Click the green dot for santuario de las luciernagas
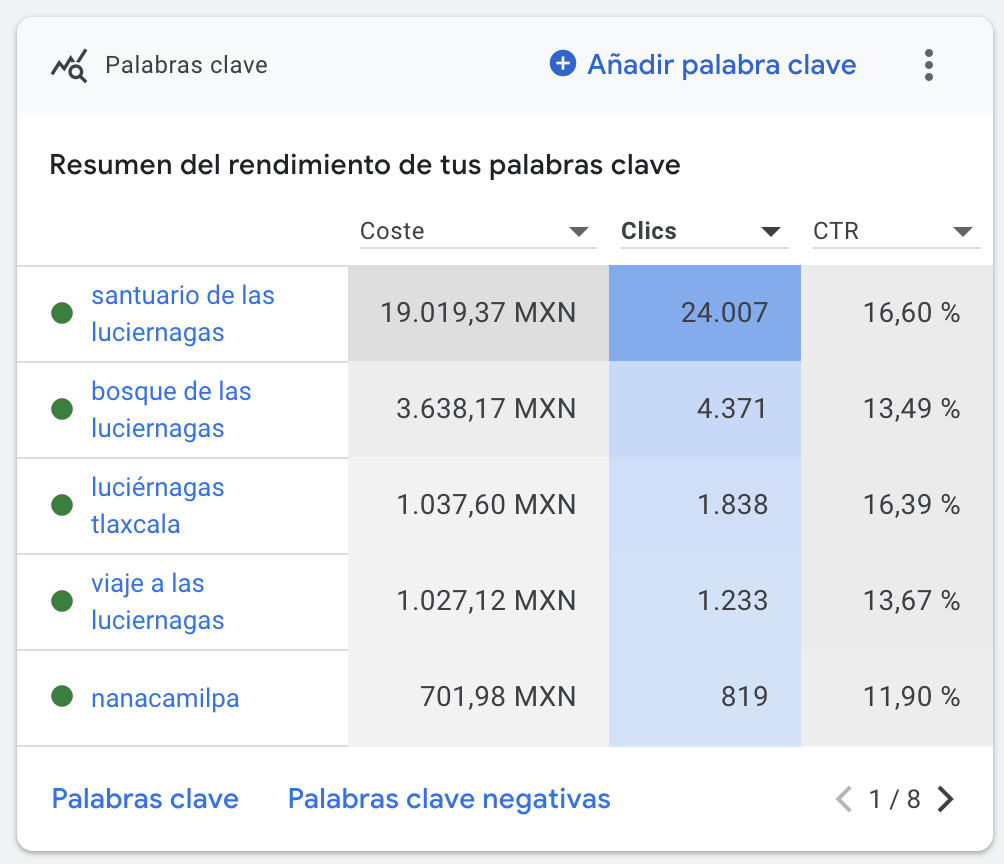Image resolution: width=1004 pixels, height=864 pixels. click(62, 311)
